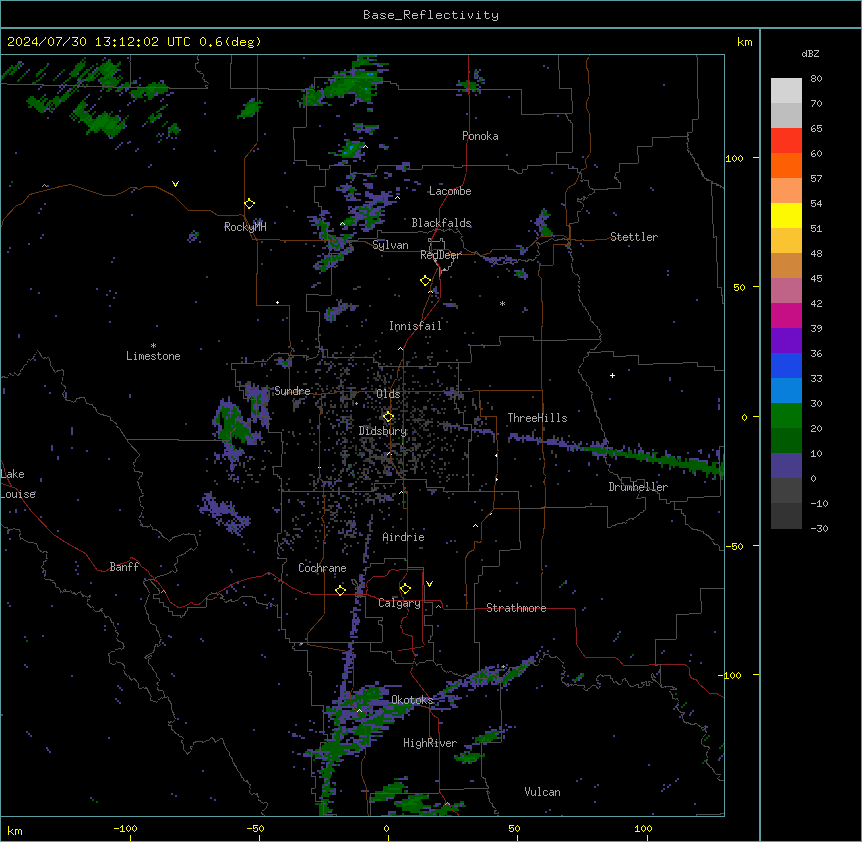Click the Innisfail city label

(x=415, y=326)
